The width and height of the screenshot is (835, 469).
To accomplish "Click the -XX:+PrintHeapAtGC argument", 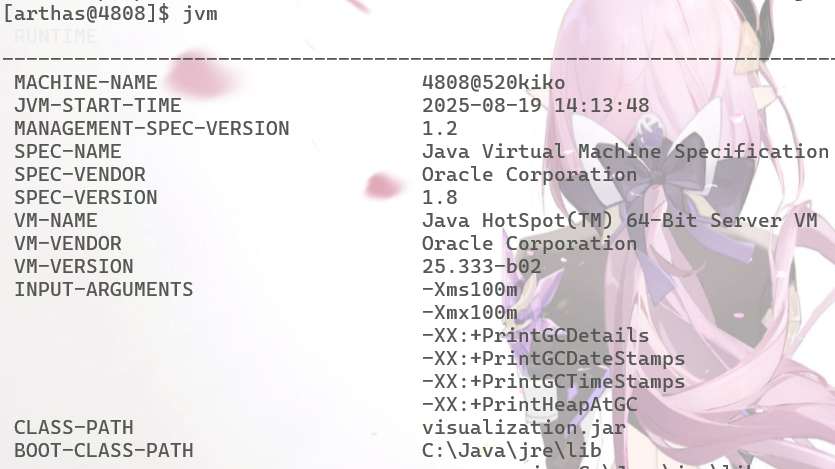I will pos(530,404).
